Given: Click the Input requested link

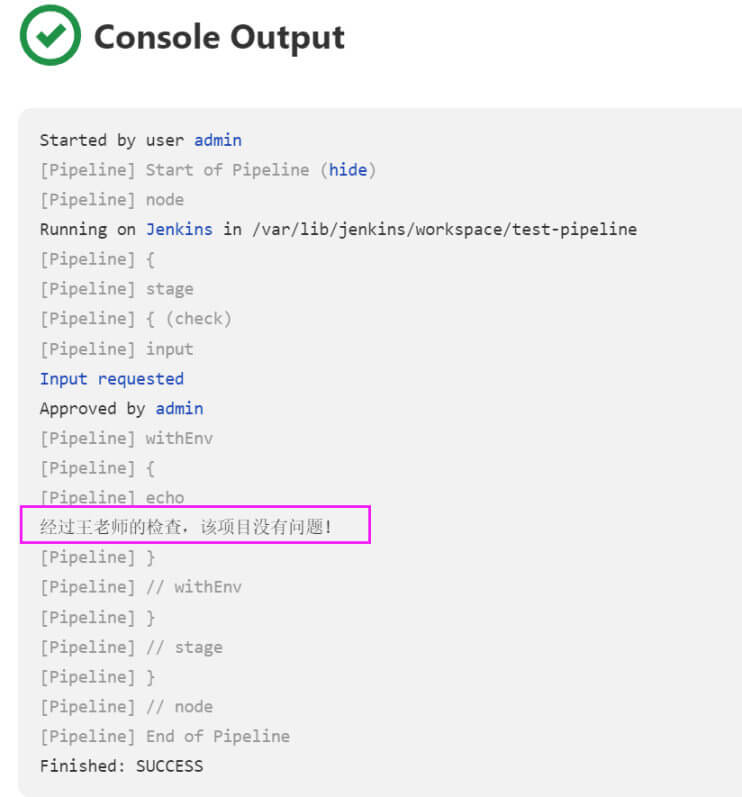Looking at the screenshot, I should (112, 379).
